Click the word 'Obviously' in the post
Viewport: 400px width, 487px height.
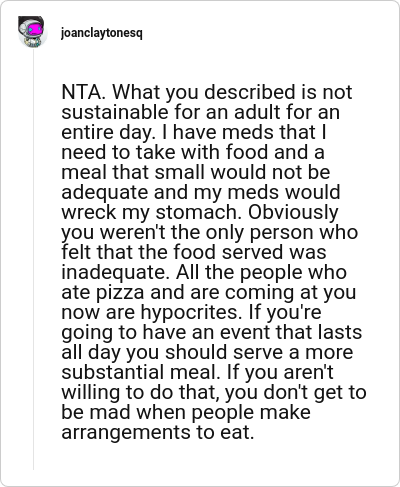pyautogui.click(x=293, y=213)
